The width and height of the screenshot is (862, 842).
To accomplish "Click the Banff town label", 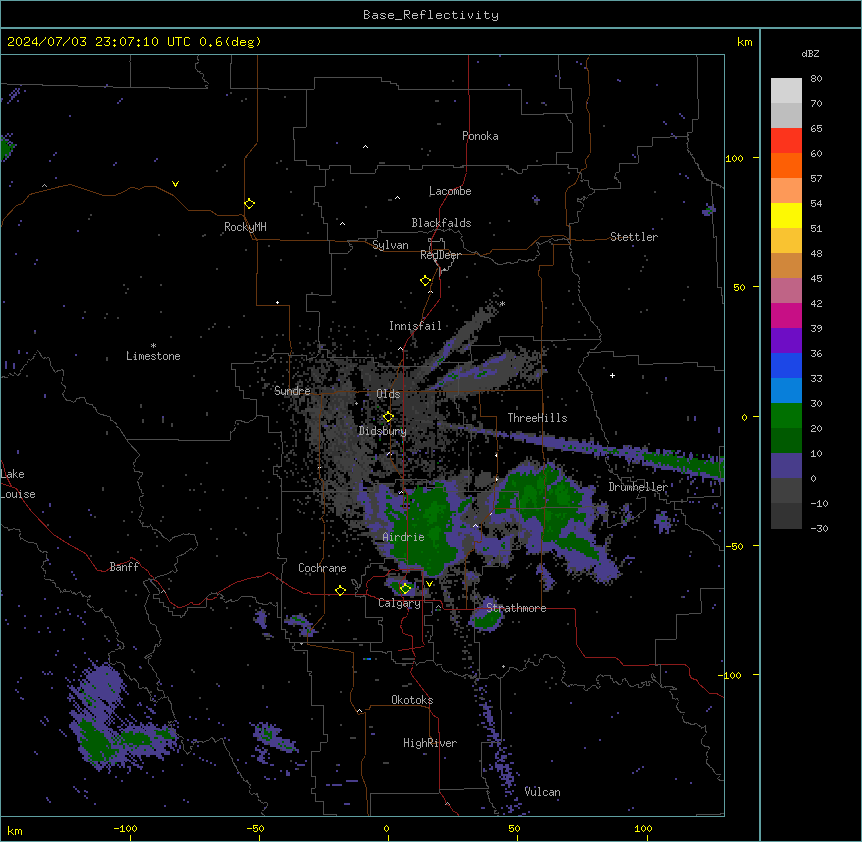I will (124, 567).
